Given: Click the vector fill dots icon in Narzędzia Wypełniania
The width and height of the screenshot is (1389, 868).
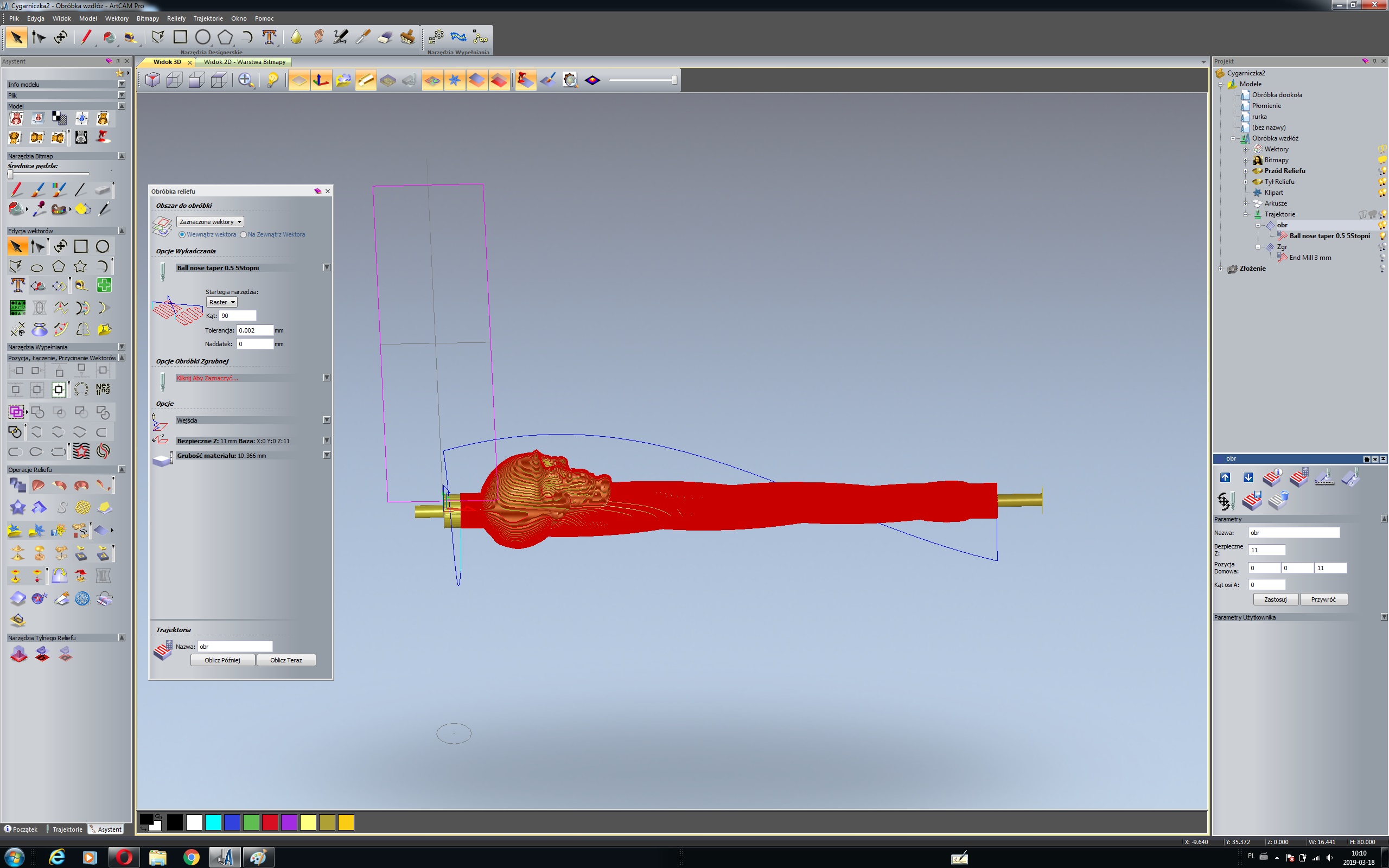Looking at the screenshot, I should 436,37.
